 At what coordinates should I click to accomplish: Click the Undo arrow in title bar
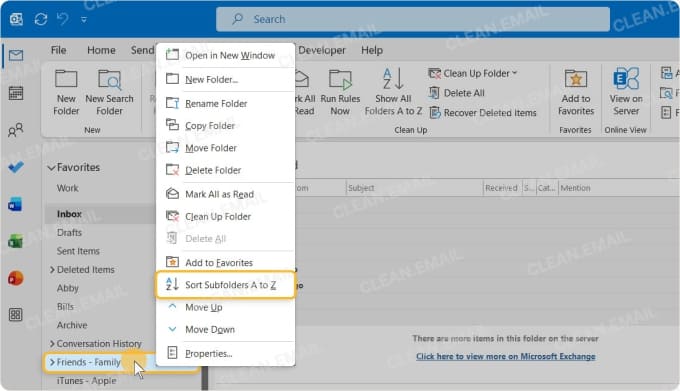coord(63,19)
